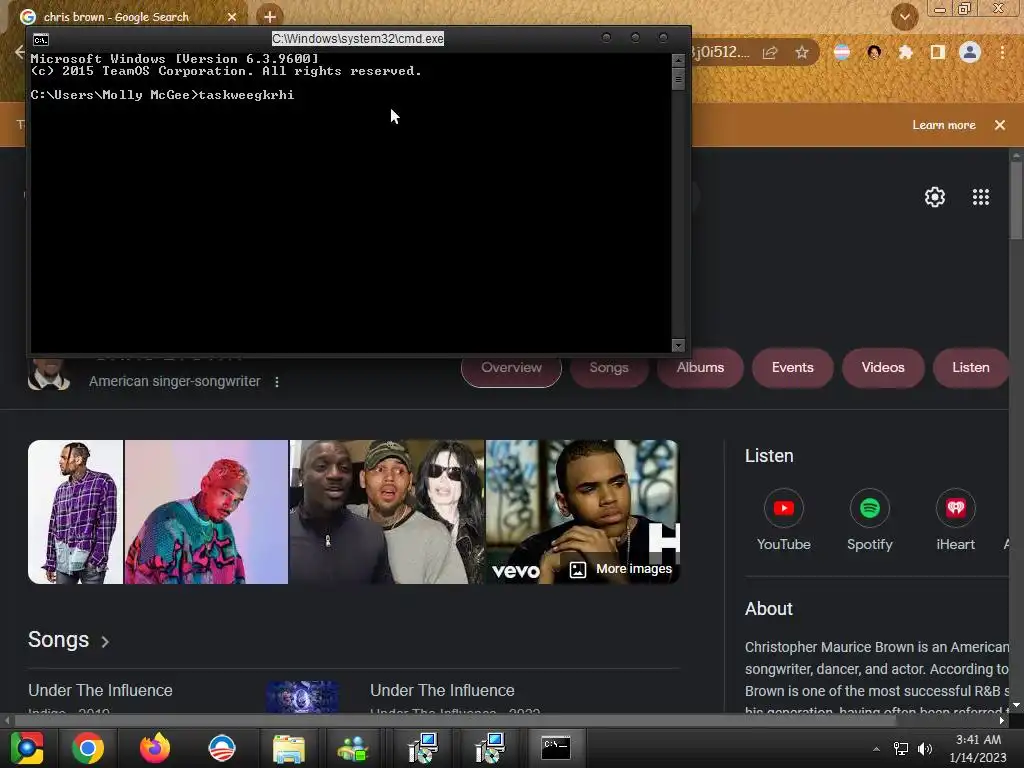
Task: Click the share page icon in address bar
Action: coord(770,52)
